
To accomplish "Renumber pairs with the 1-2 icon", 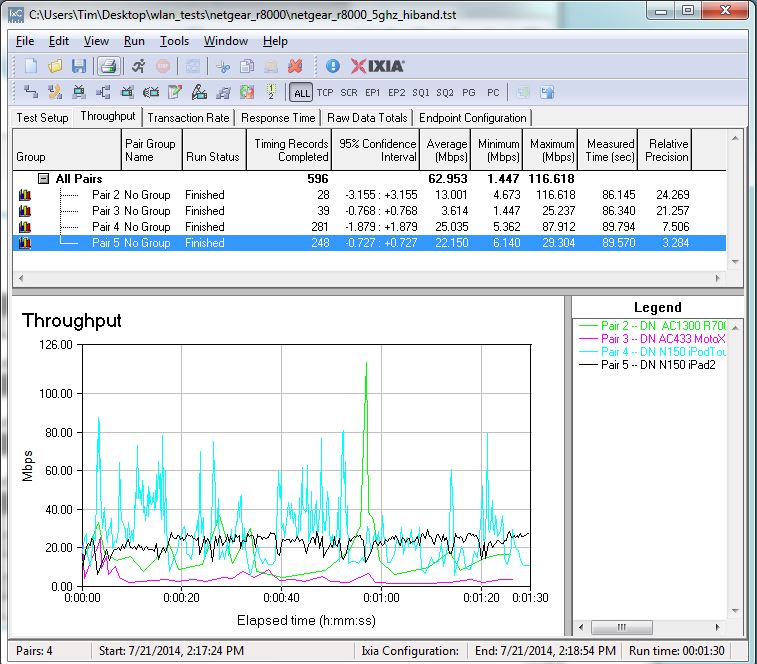I will (271, 92).
